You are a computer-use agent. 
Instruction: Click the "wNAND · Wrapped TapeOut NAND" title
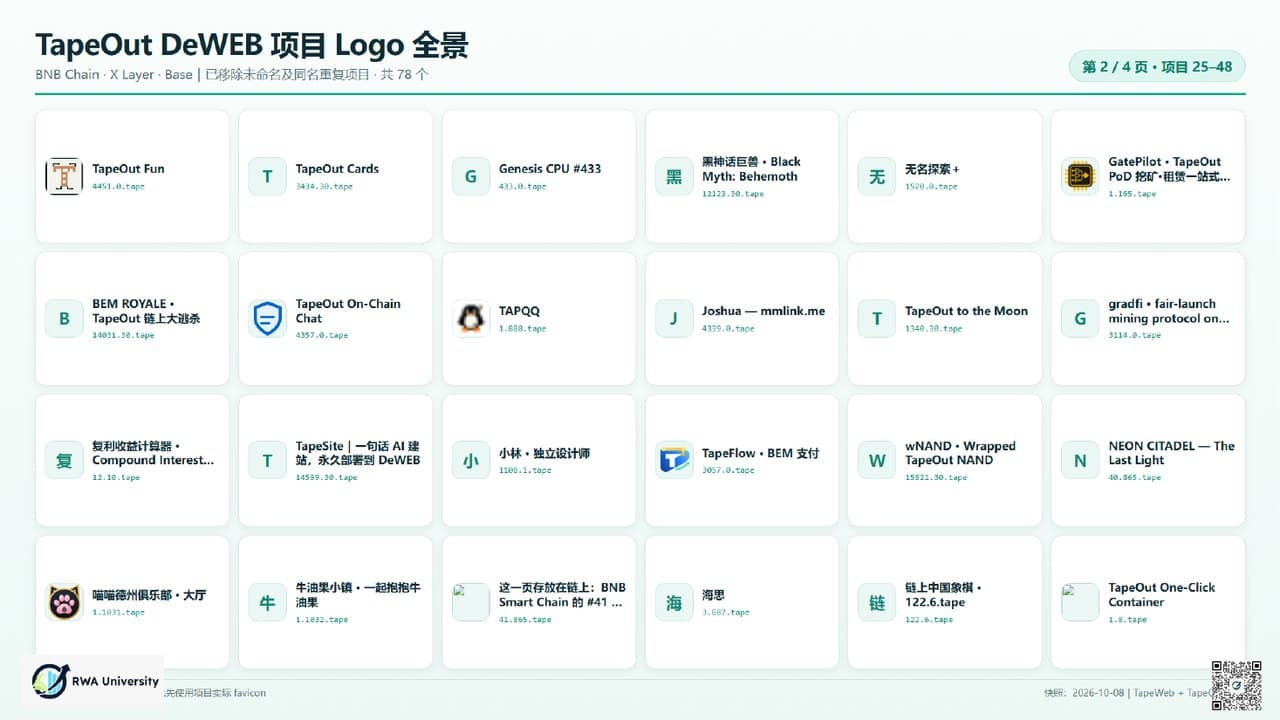coord(960,453)
